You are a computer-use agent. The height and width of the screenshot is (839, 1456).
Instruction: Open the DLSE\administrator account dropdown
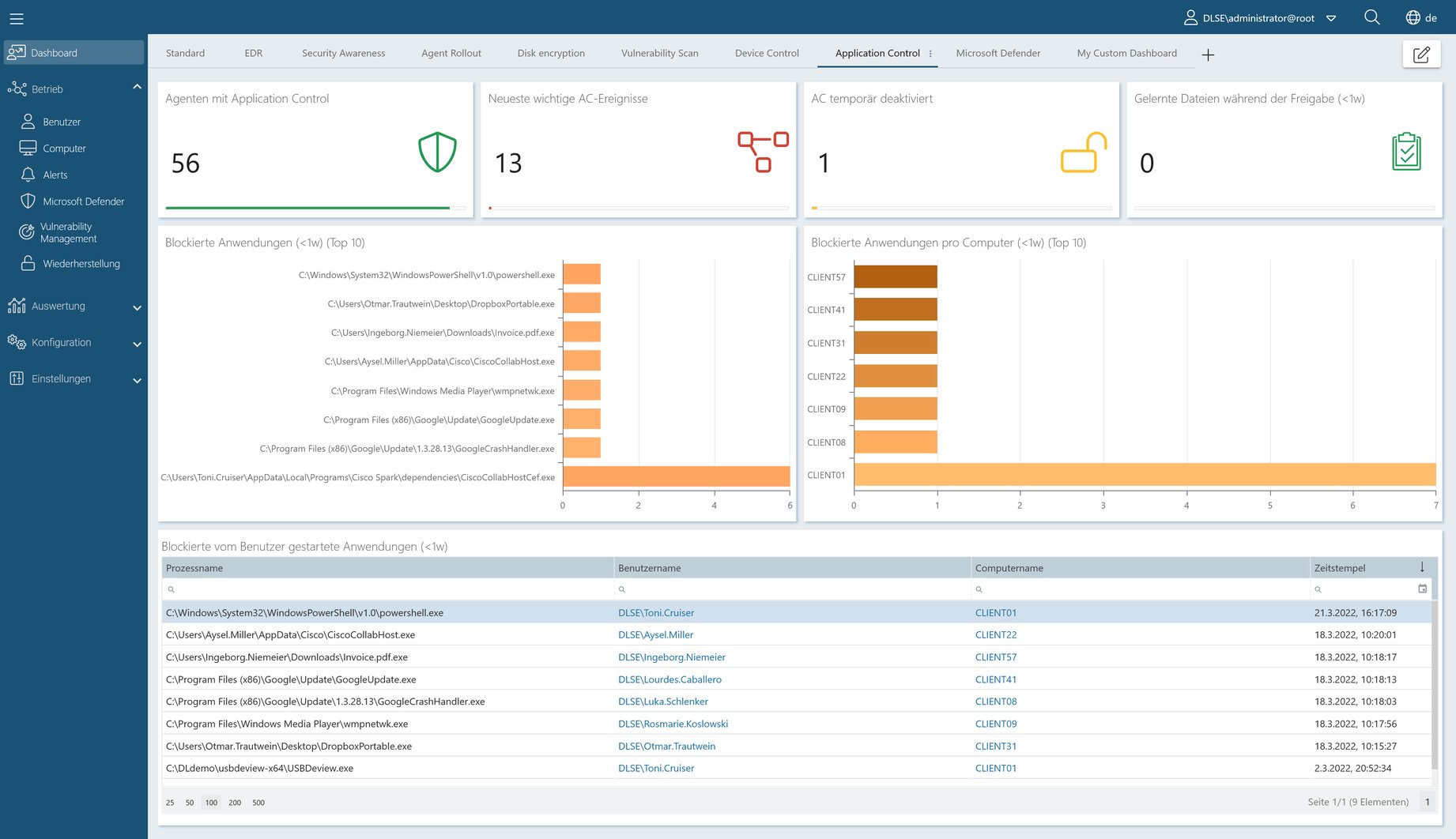tap(1332, 17)
